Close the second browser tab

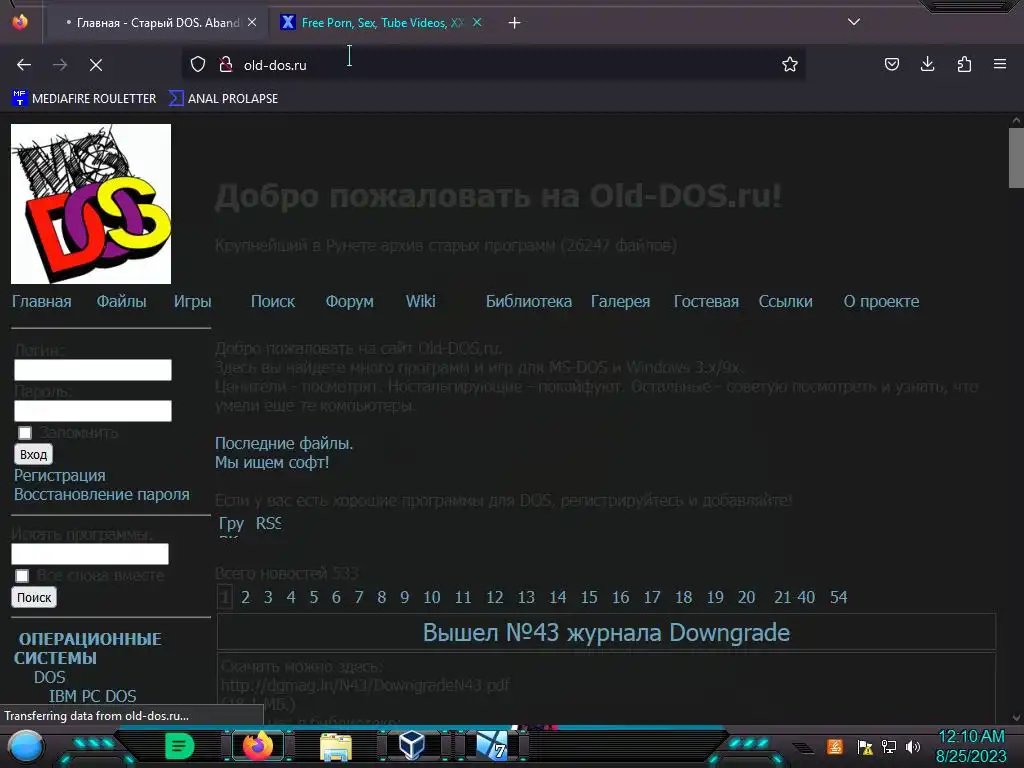(477, 22)
